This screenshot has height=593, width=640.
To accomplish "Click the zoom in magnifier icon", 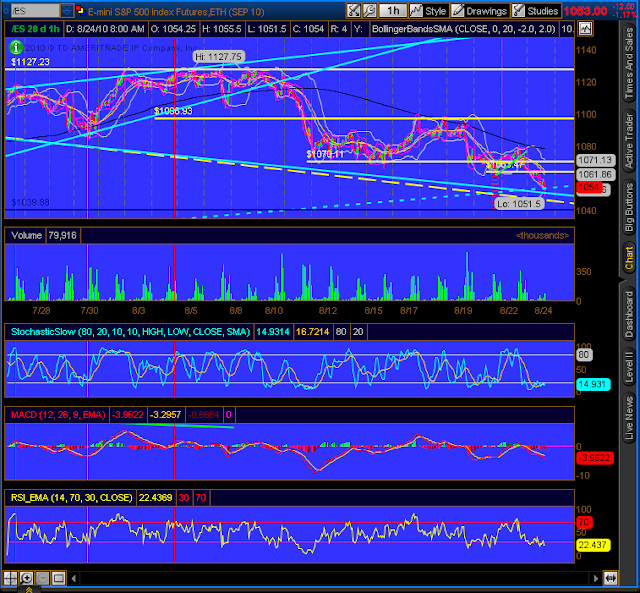I will click(26, 578).
